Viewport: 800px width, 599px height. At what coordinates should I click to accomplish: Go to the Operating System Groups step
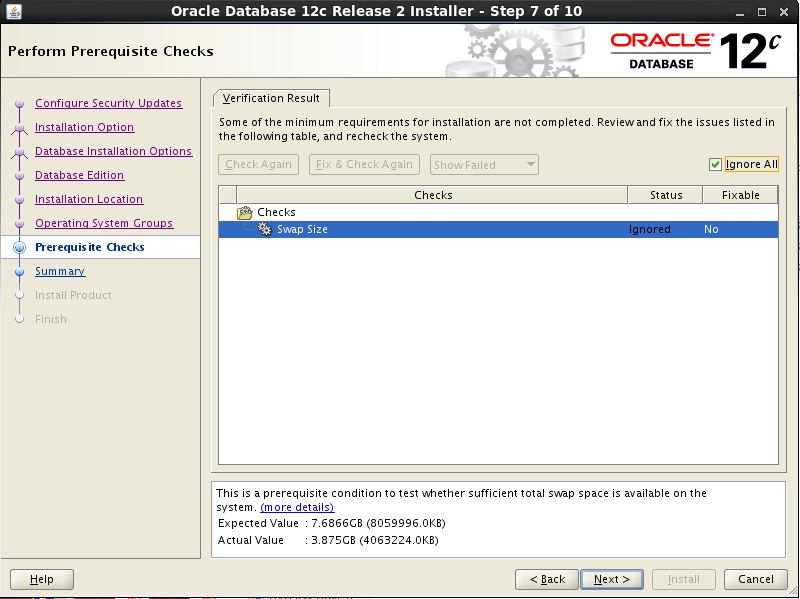coord(104,223)
